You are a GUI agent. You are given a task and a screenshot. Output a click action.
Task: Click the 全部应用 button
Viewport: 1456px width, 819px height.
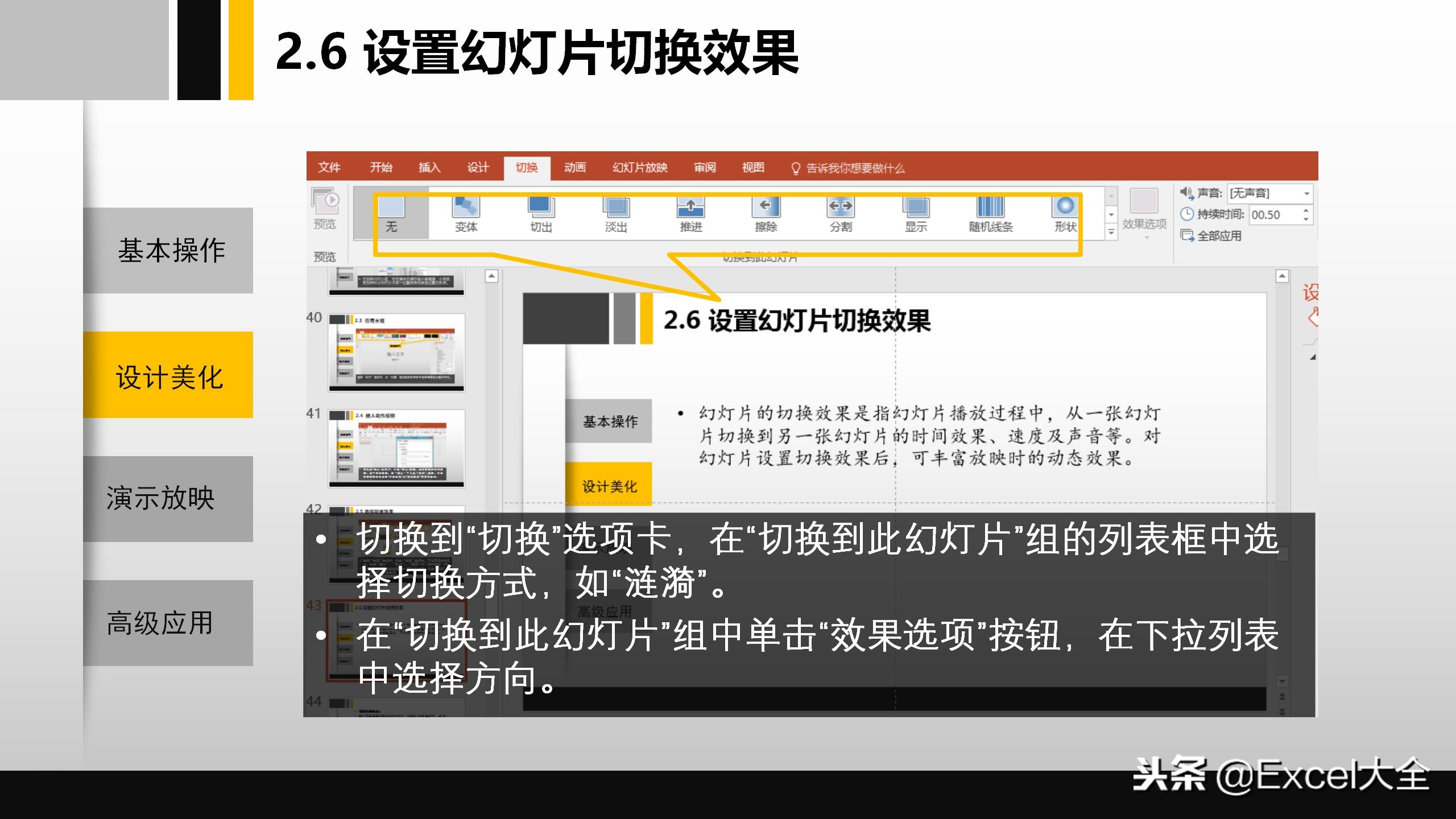[1214, 236]
